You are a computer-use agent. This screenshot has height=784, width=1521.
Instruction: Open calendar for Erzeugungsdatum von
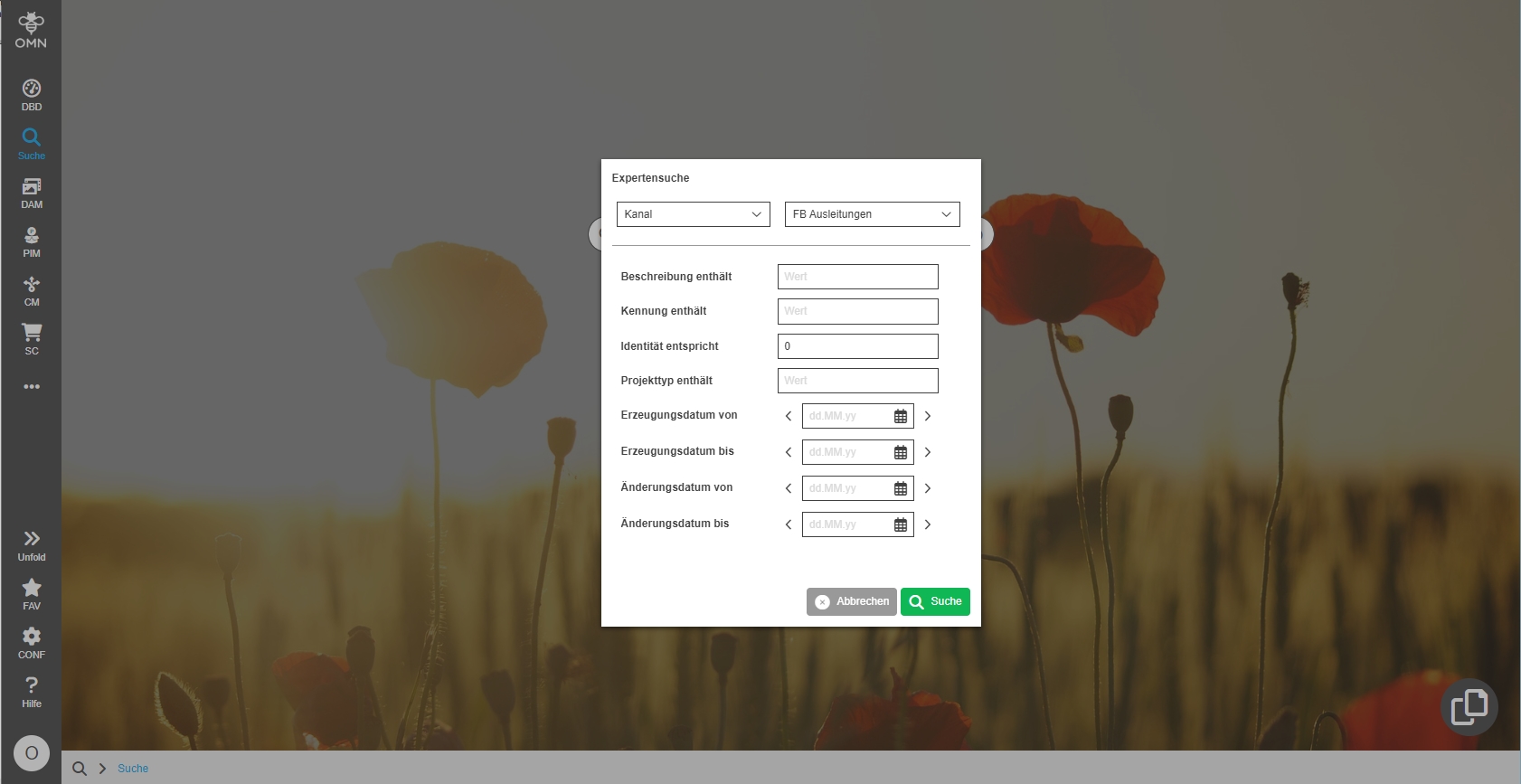click(x=901, y=416)
